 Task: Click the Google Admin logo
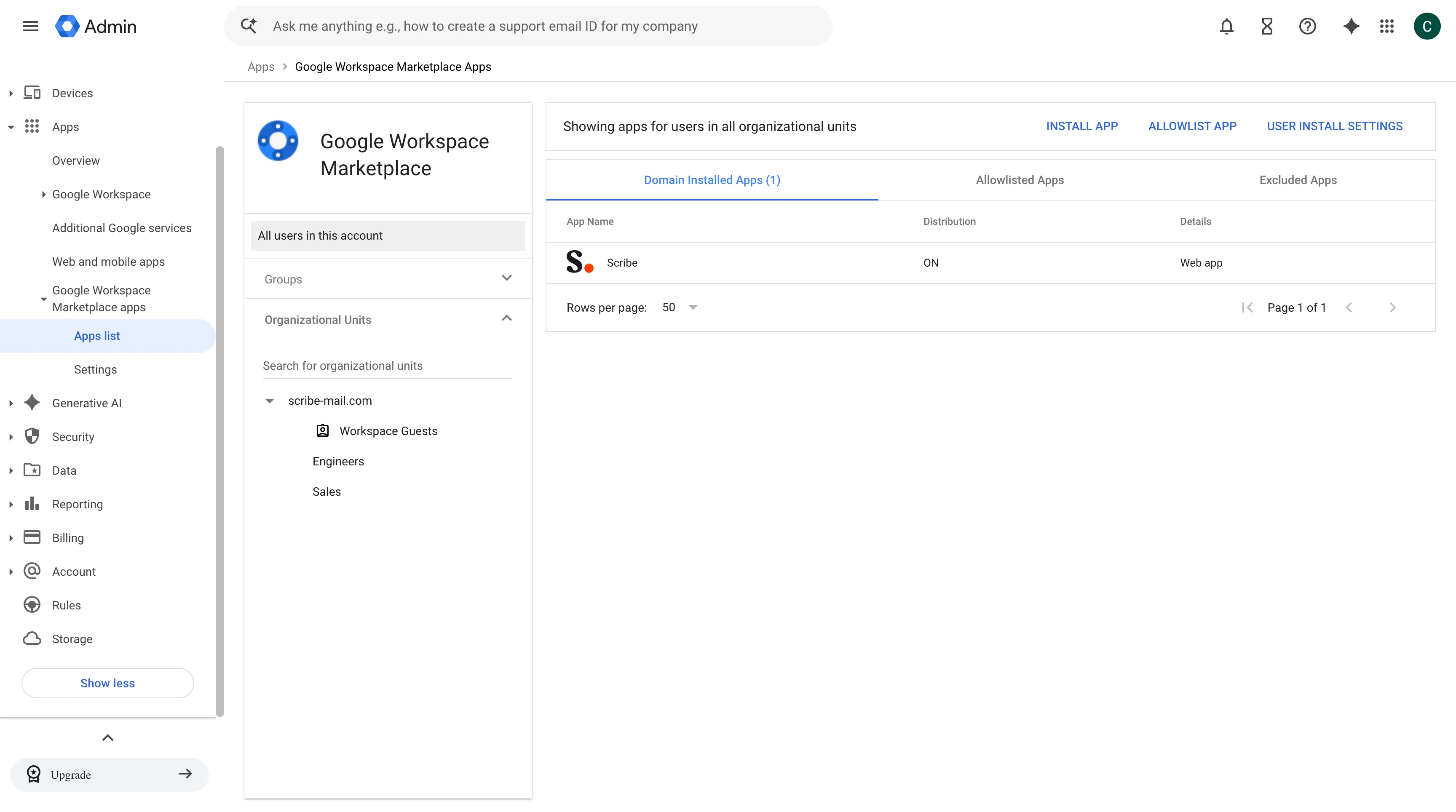tap(96, 26)
